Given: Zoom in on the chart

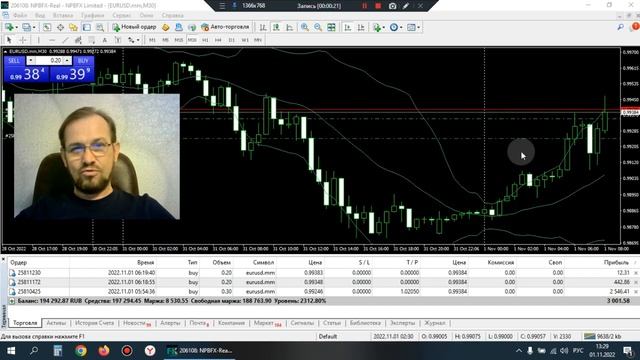Looking at the screenshot, I should tap(304, 27).
